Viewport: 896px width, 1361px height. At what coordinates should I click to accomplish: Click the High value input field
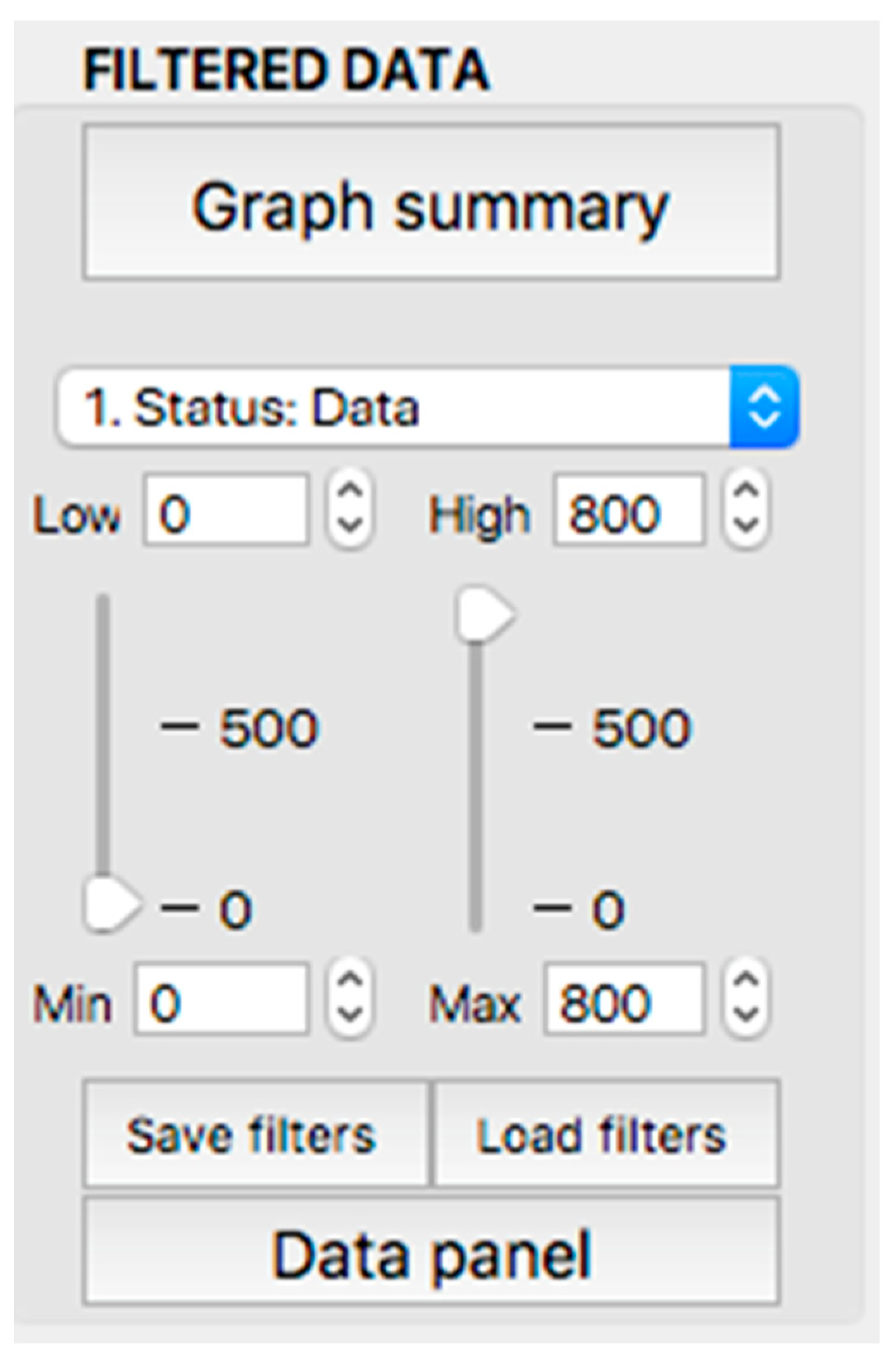point(628,510)
